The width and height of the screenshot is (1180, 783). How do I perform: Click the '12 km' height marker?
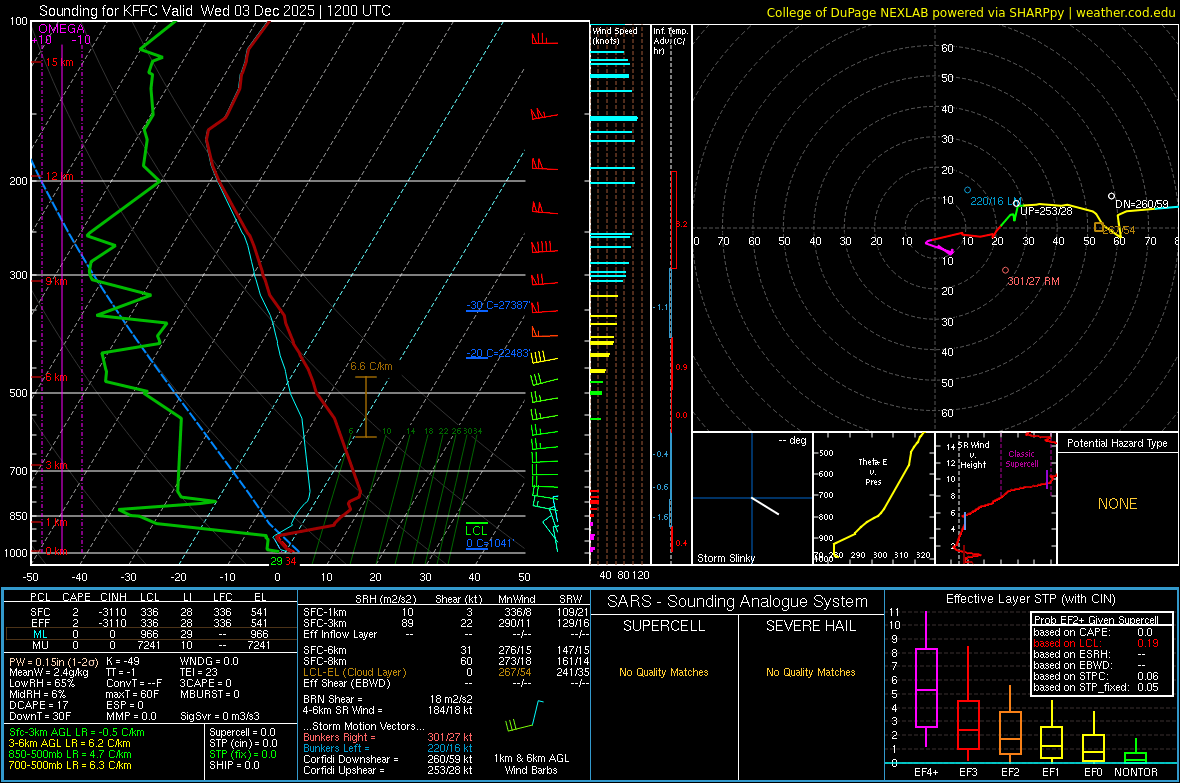59,176
